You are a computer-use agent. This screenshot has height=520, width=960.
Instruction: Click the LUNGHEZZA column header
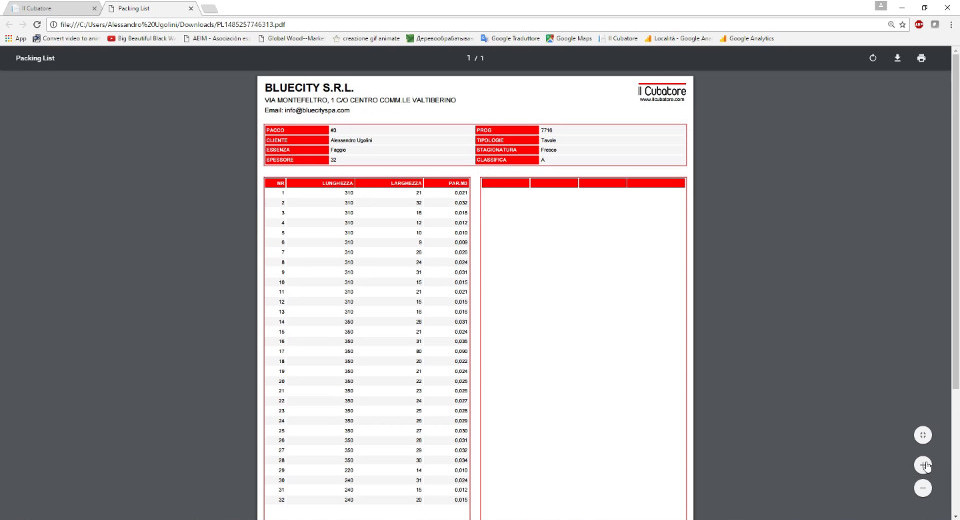(x=321, y=183)
